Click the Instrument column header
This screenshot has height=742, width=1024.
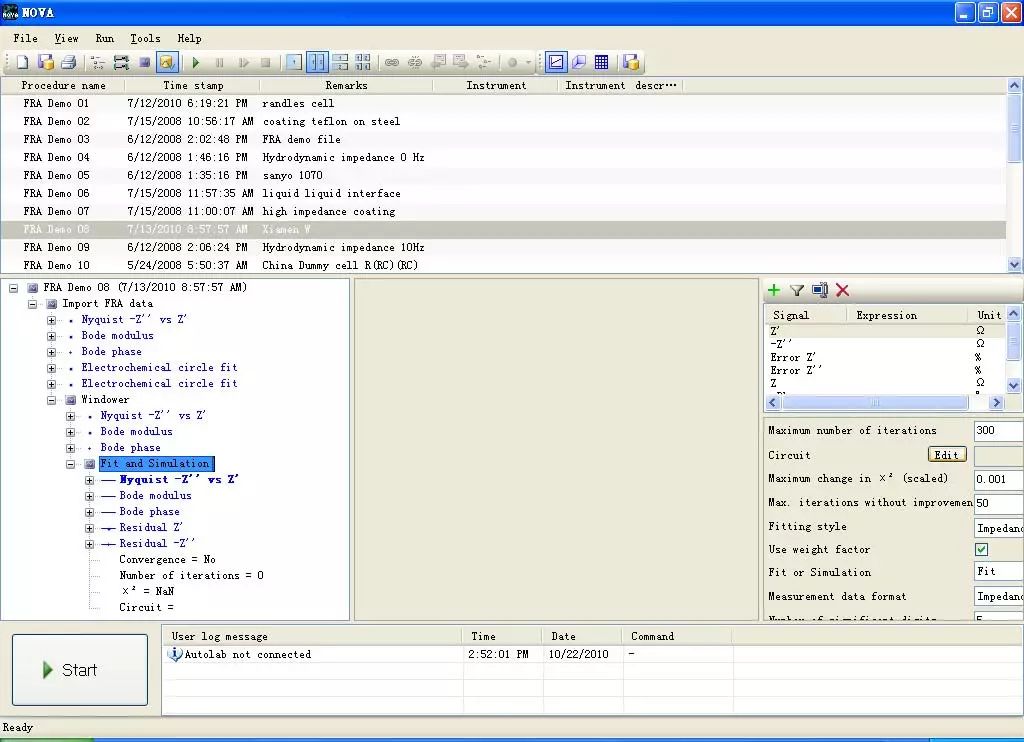(x=496, y=86)
